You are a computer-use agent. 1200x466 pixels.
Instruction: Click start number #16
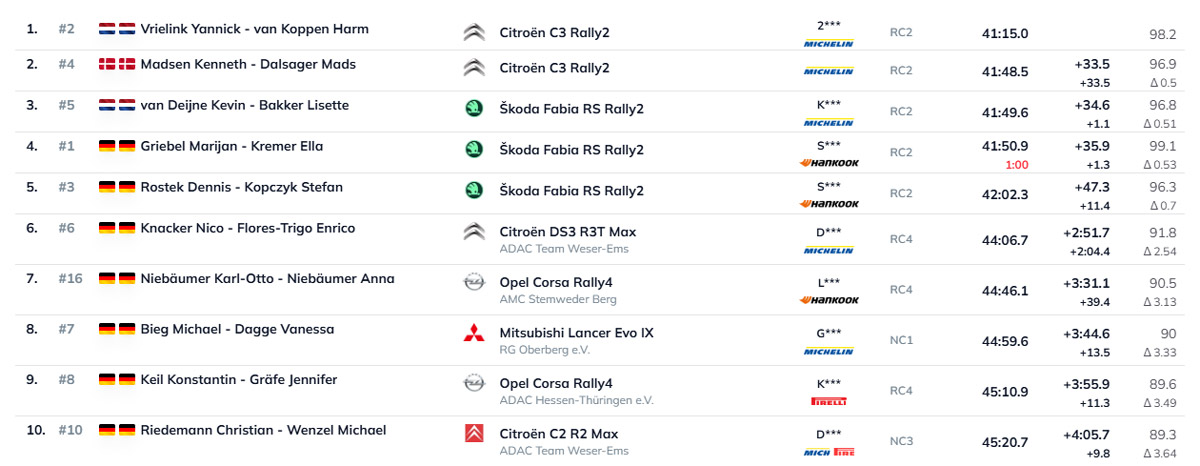pos(70,279)
